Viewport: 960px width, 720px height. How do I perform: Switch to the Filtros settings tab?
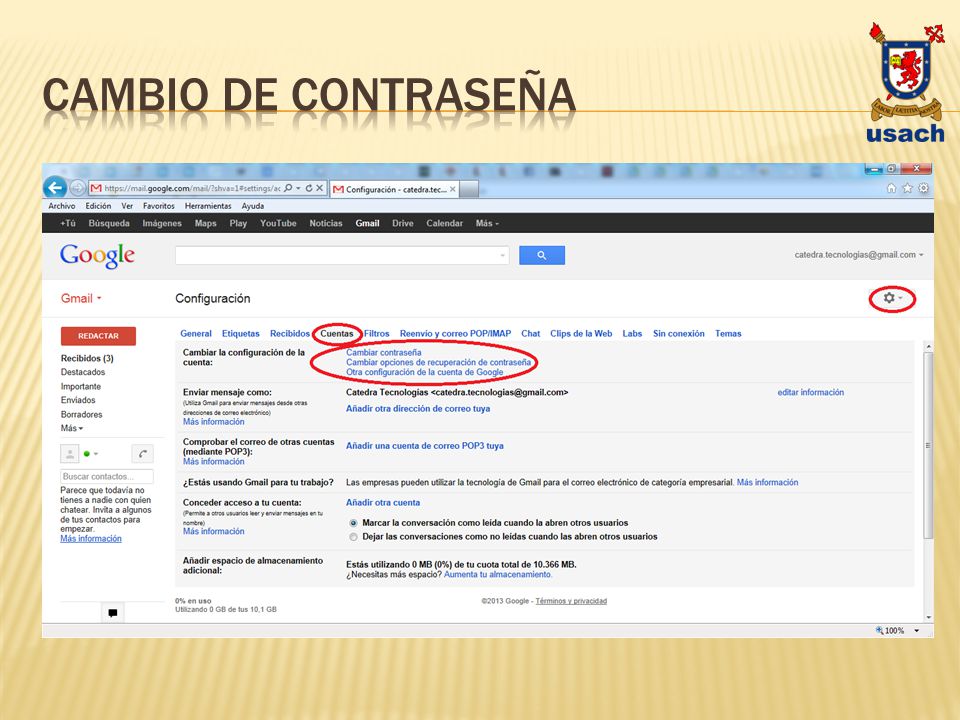pos(377,334)
